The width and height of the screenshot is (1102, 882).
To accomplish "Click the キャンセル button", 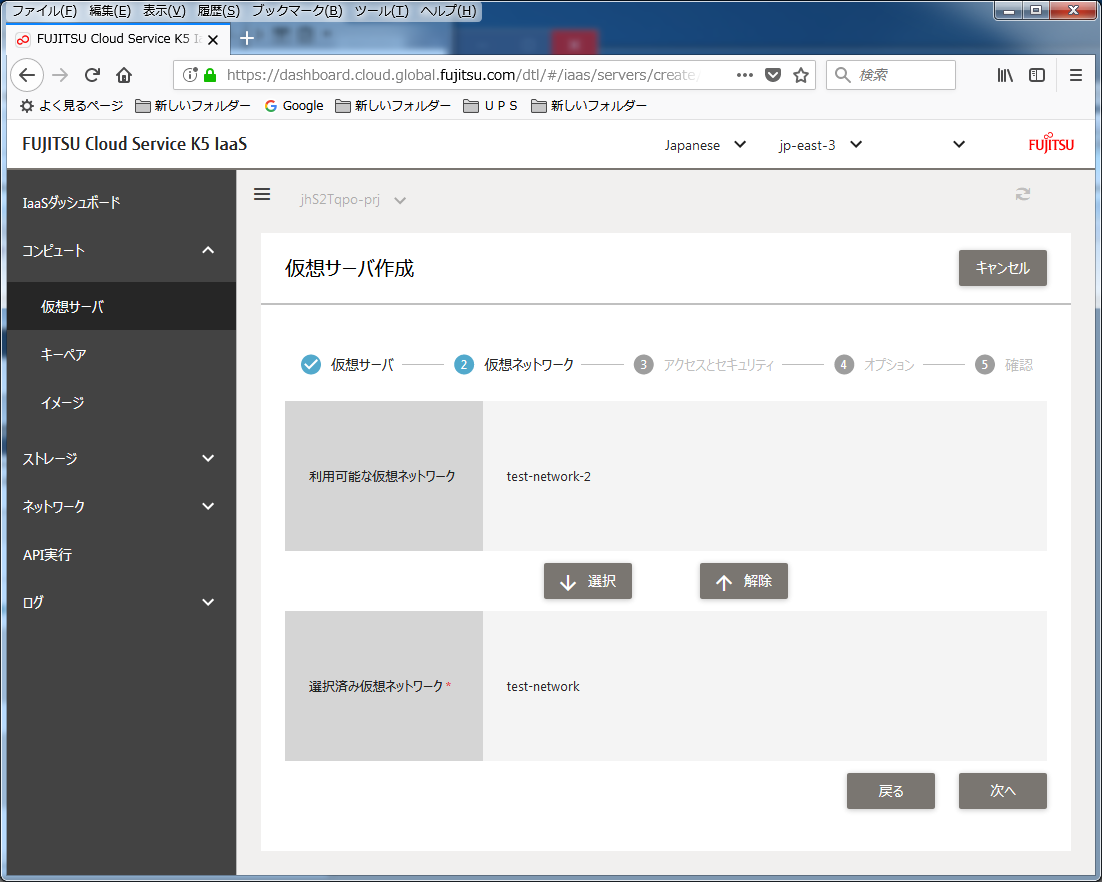I will [x=1002, y=268].
